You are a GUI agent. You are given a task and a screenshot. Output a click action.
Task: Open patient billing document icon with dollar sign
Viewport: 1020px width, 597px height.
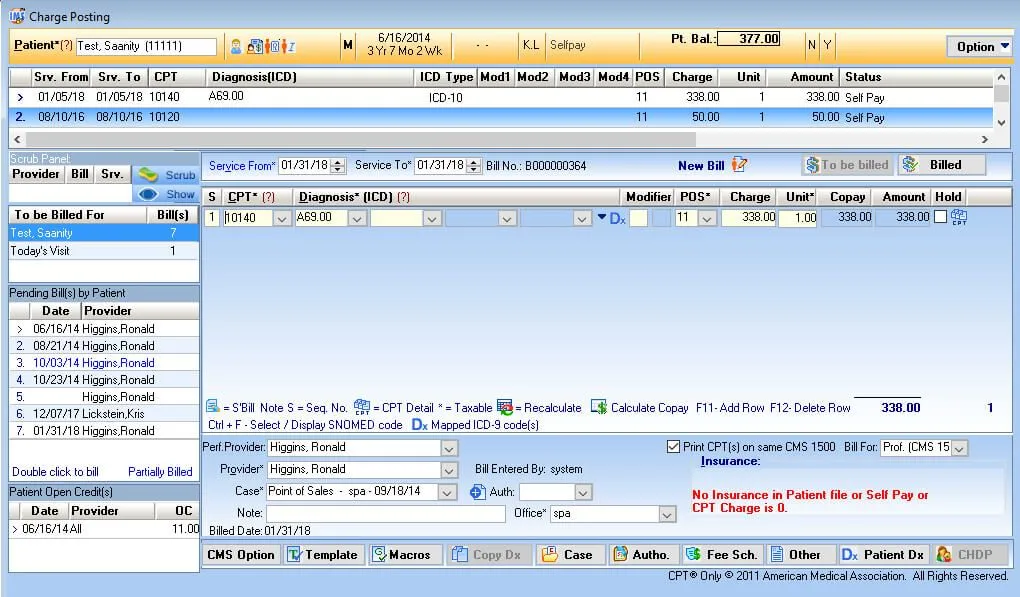pyautogui.click(x=255, y=46)
